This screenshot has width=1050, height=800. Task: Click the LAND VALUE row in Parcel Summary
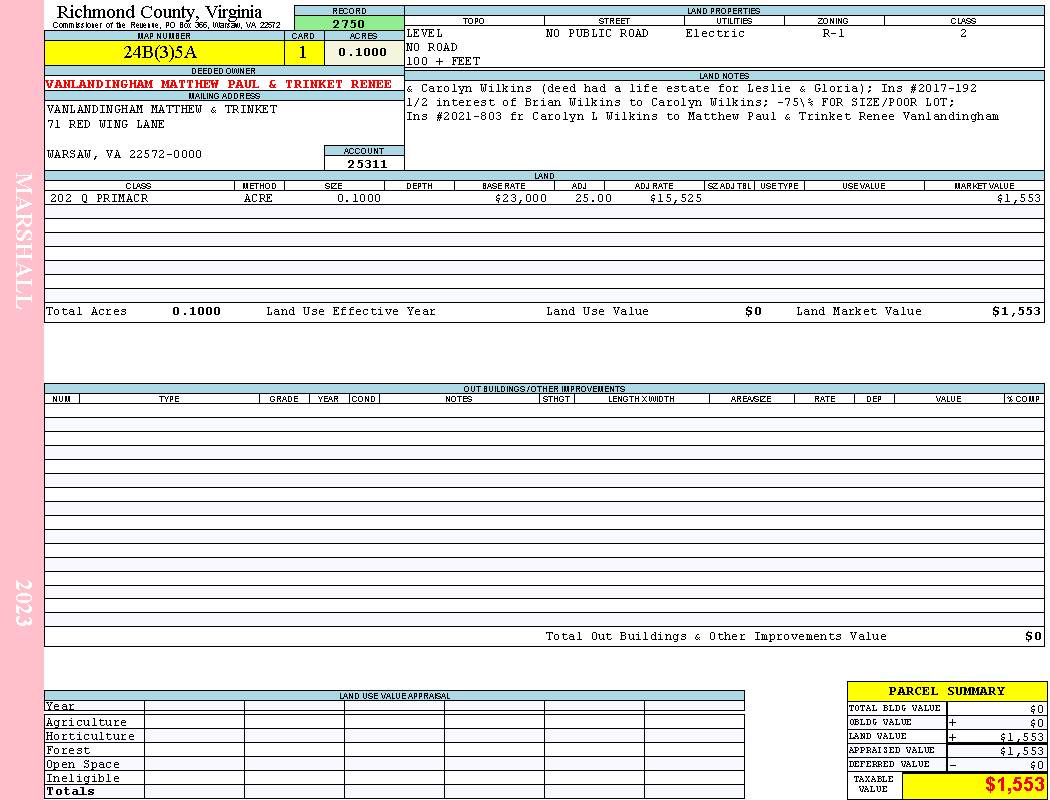pyautogui.click(x=946, y=736)
